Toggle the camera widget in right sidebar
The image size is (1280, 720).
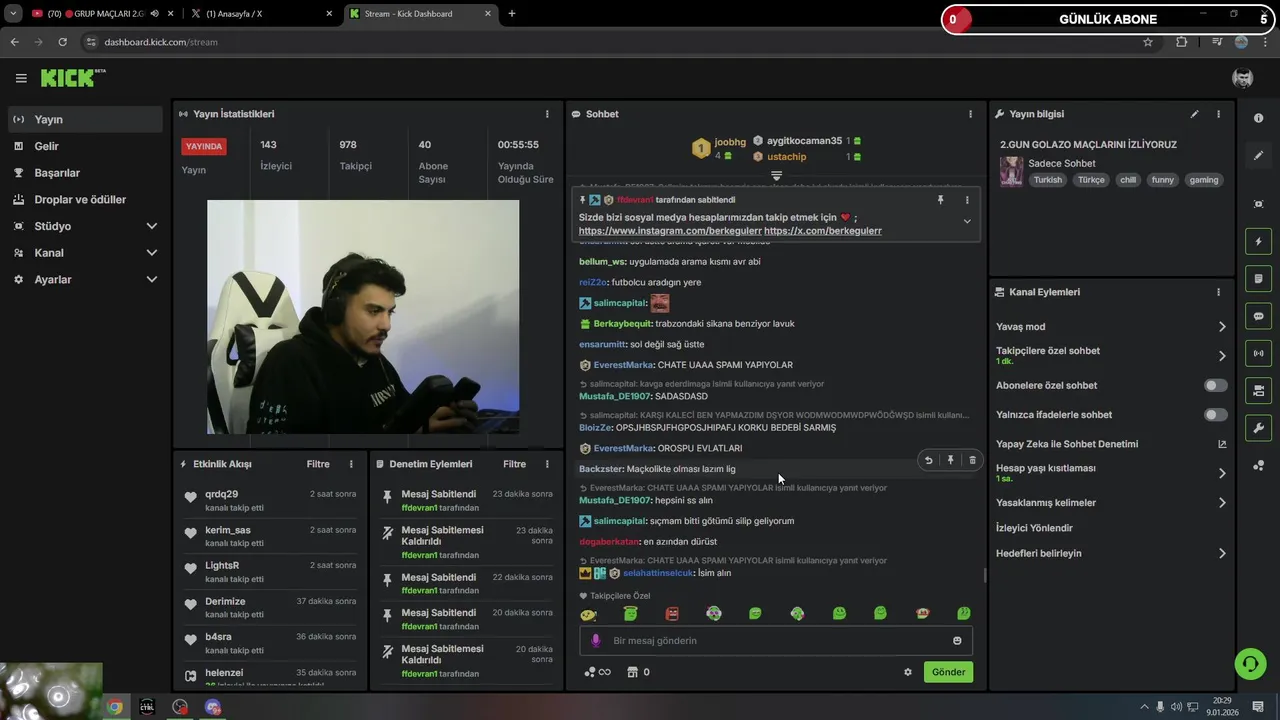(x=1258, y=390)
